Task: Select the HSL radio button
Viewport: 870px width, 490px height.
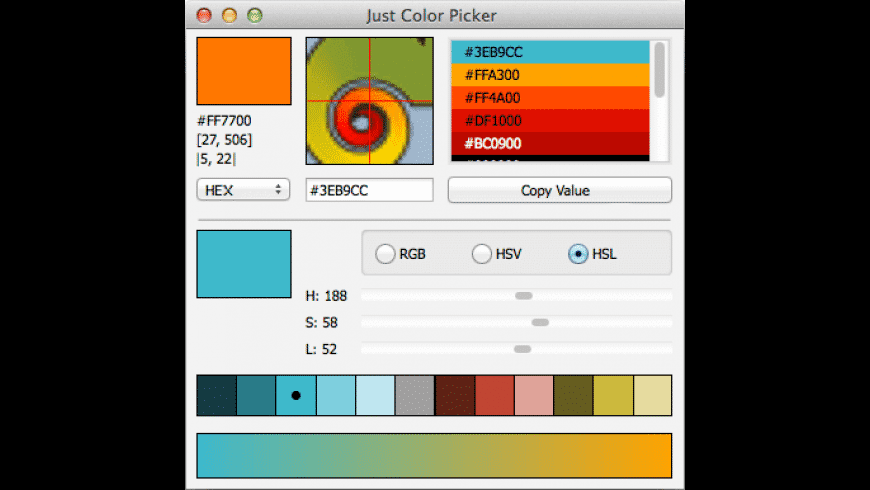Action: 578,254
